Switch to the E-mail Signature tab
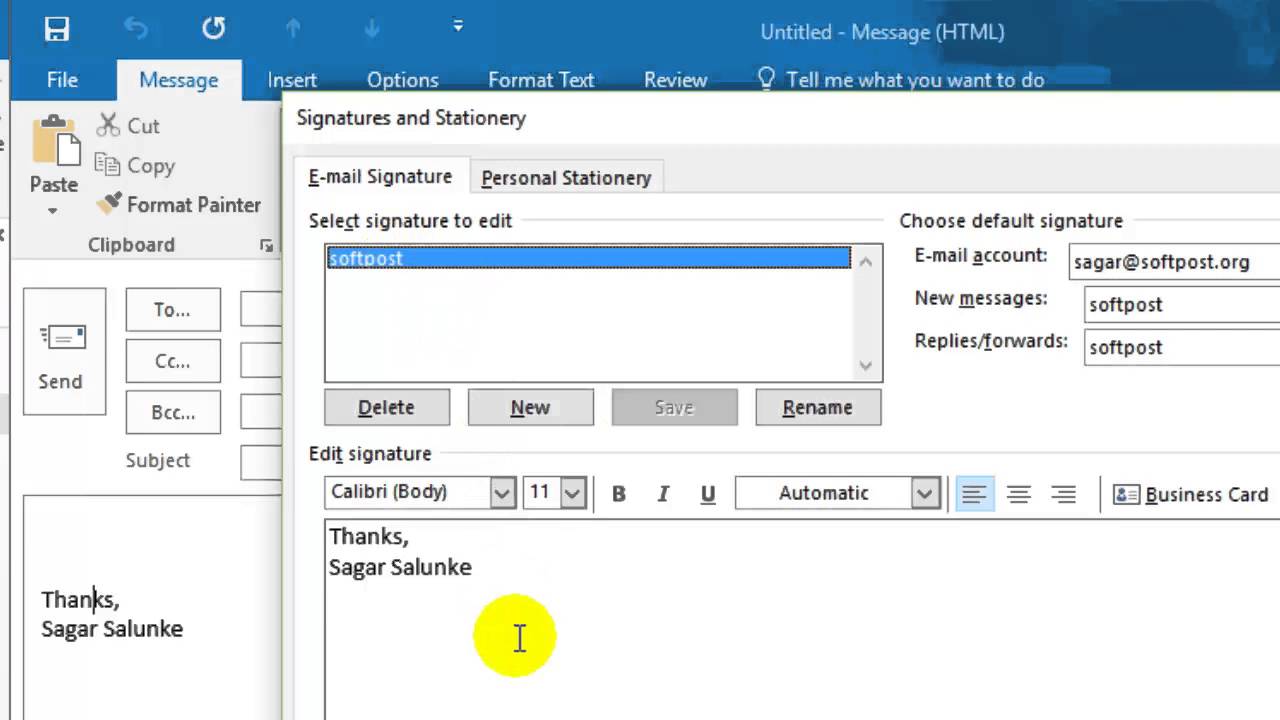This screenshot has width=1280, height=720. coord(380,176)
